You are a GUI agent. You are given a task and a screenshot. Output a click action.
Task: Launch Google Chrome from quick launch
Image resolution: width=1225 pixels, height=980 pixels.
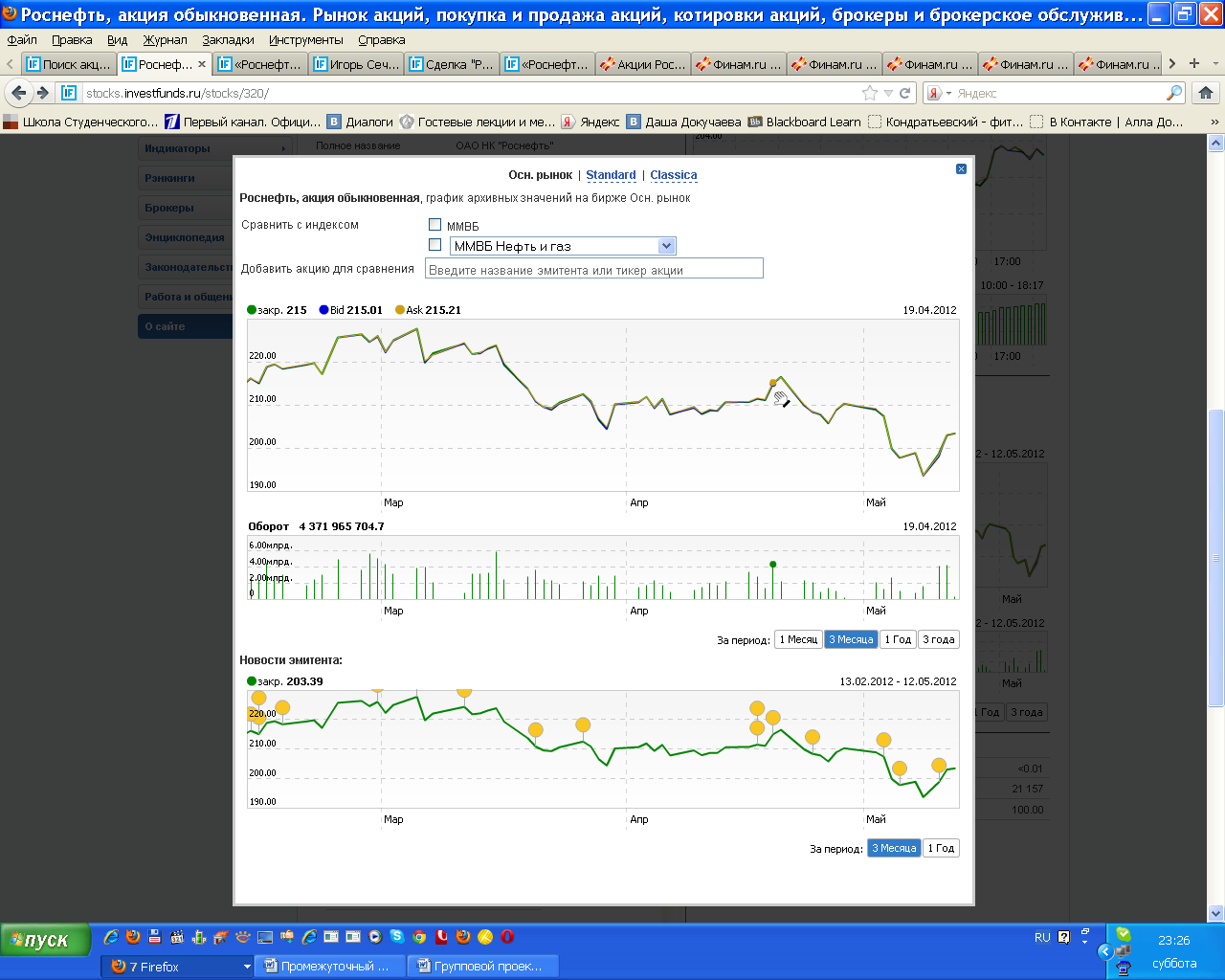coord(419,937)
